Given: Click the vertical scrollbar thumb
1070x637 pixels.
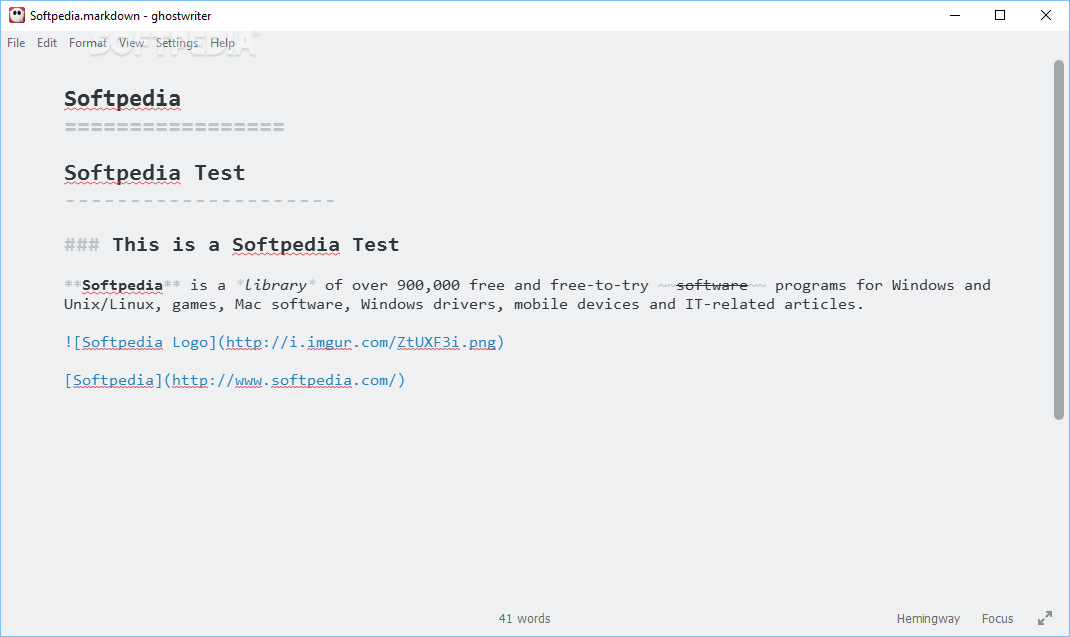Looking at the screenshot, I should point(1058,240).
